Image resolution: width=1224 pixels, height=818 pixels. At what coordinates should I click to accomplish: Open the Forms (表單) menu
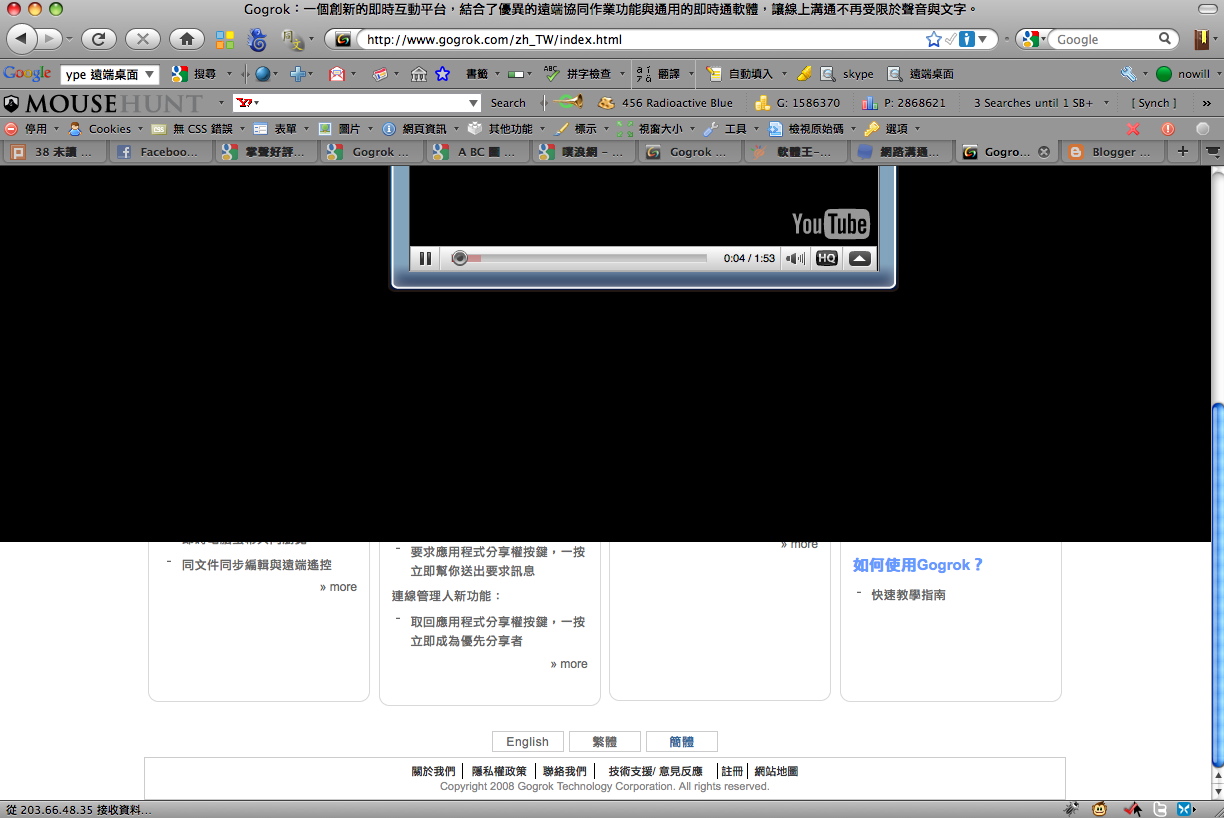click(x=279, y=129)
